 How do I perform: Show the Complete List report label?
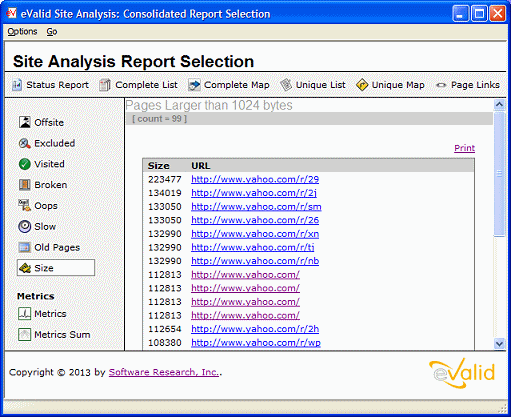146,85
